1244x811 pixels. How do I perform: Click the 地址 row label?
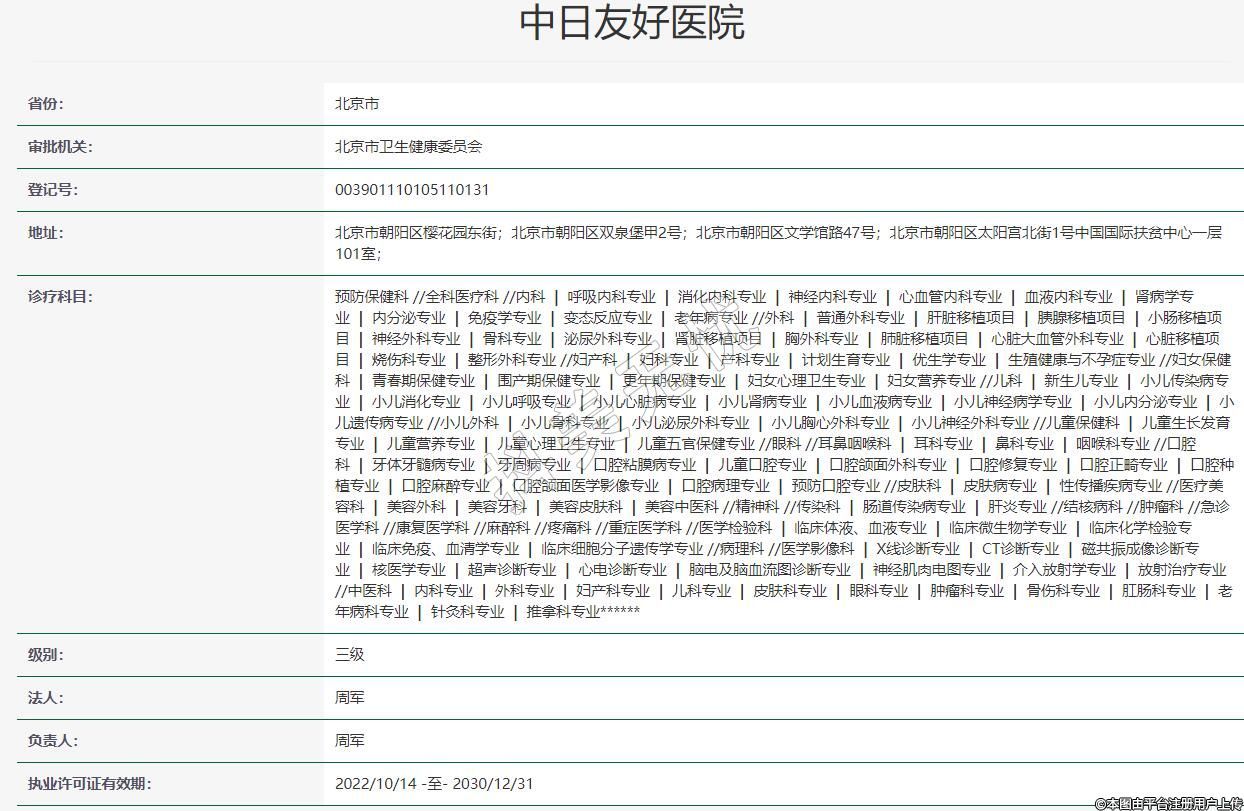[46, 233]
